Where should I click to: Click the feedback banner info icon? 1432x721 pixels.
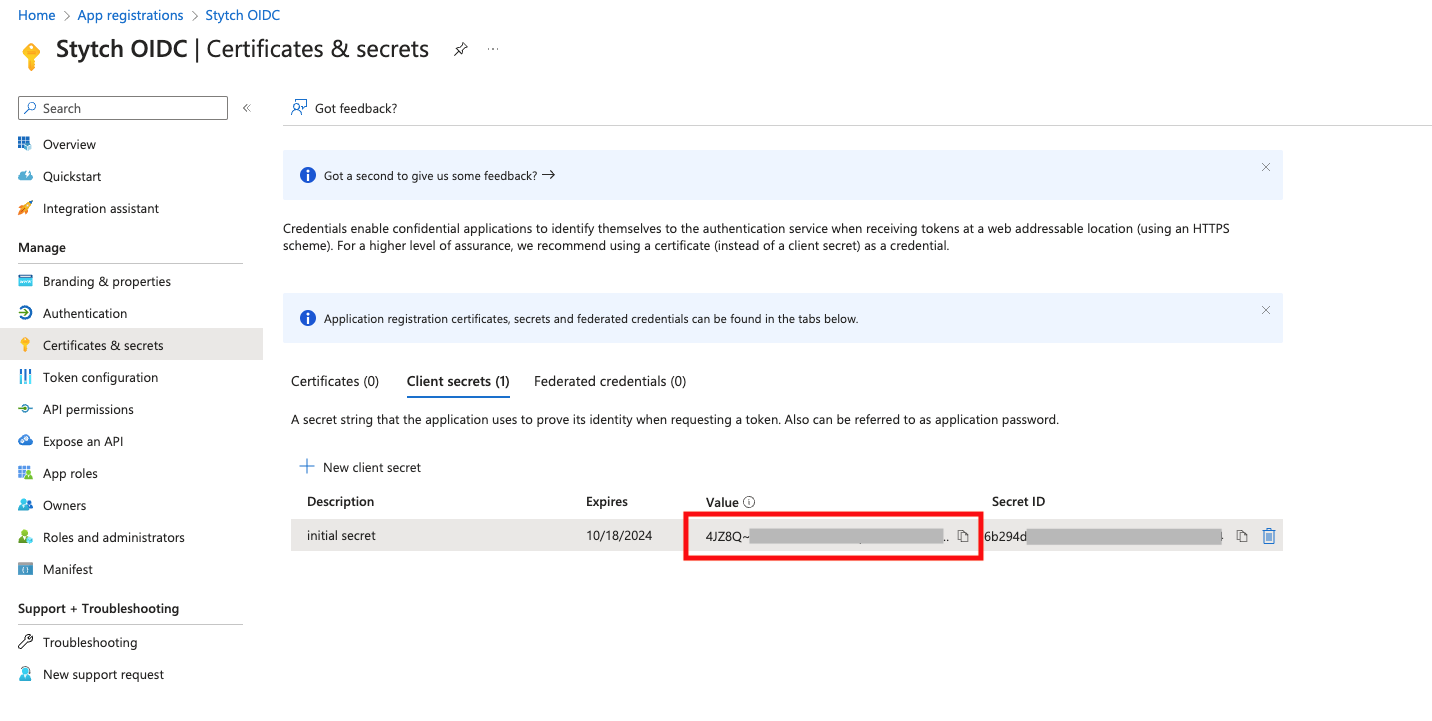[308, 175]
